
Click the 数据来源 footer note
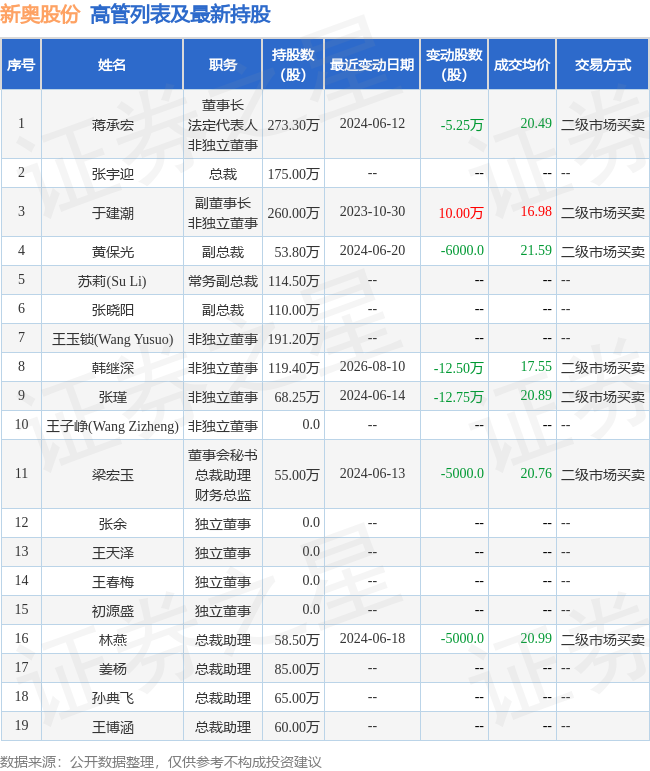point(160,762)
